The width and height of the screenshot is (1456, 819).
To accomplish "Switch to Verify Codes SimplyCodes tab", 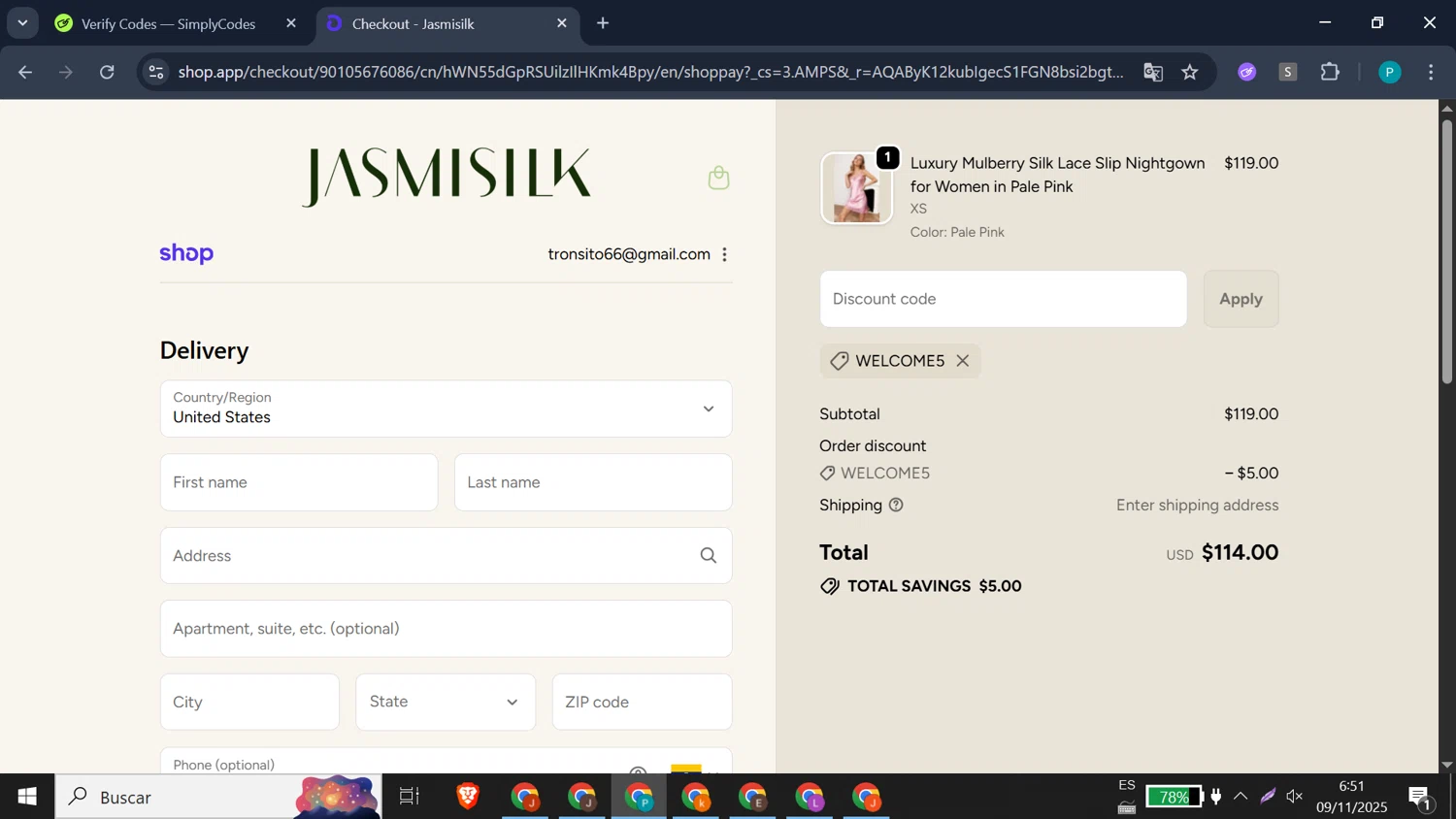I will (169, 23).
